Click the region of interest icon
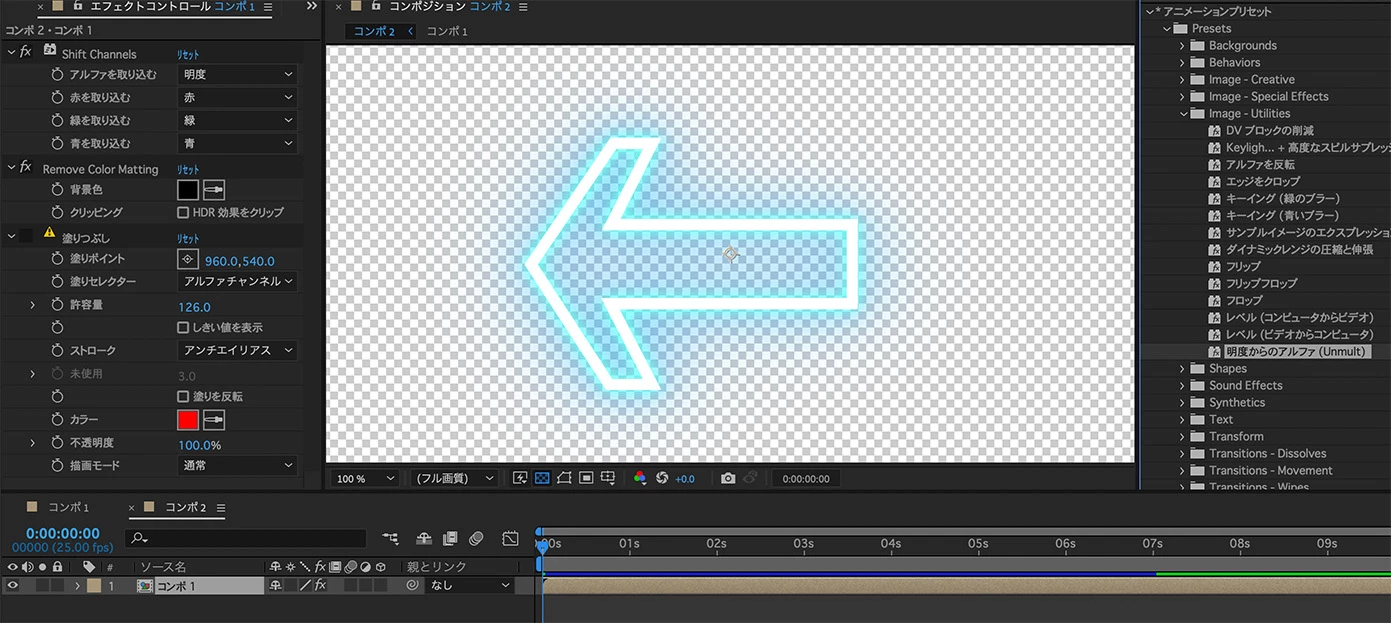The width and height of the screenshot is (1391, 623). click(x=586, y=479)
